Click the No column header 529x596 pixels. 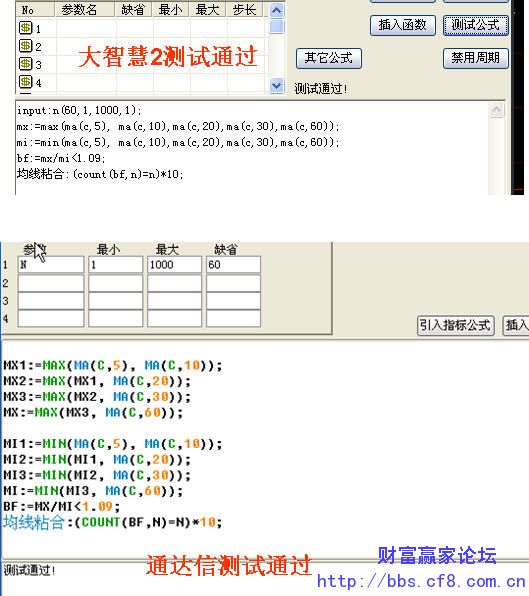[36, 10]
